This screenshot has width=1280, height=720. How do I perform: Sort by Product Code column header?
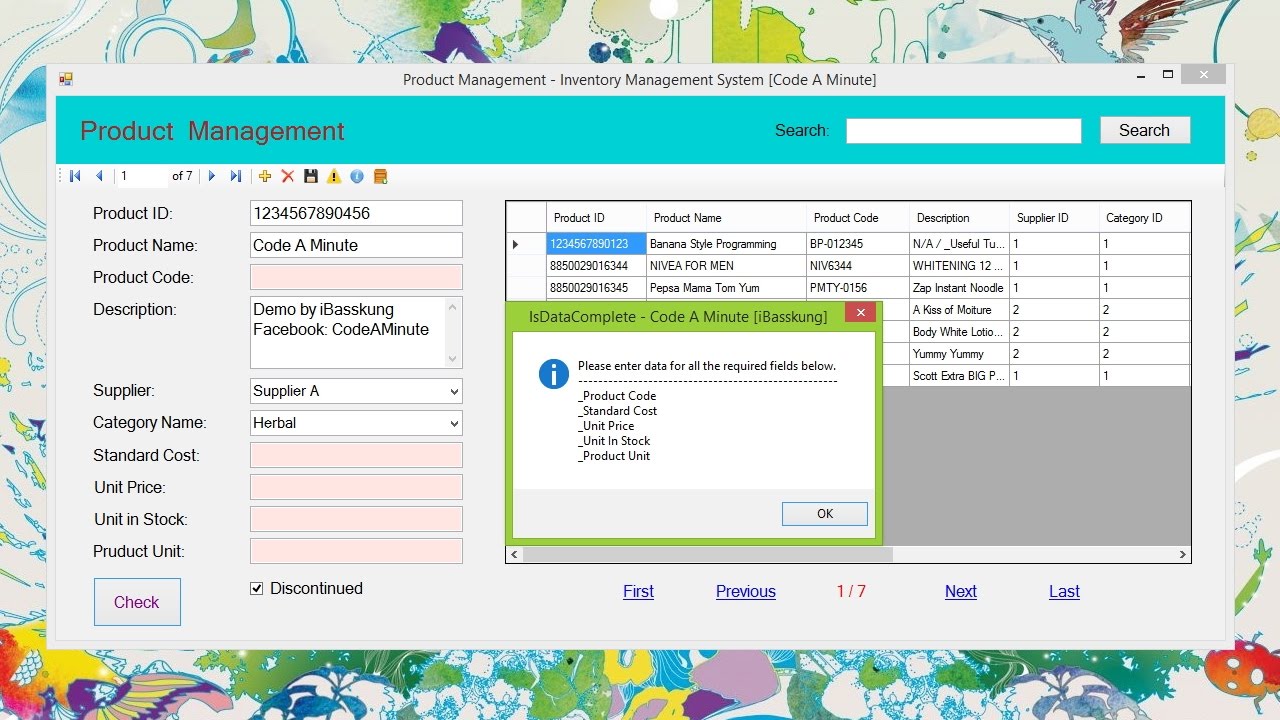(858, 218)
